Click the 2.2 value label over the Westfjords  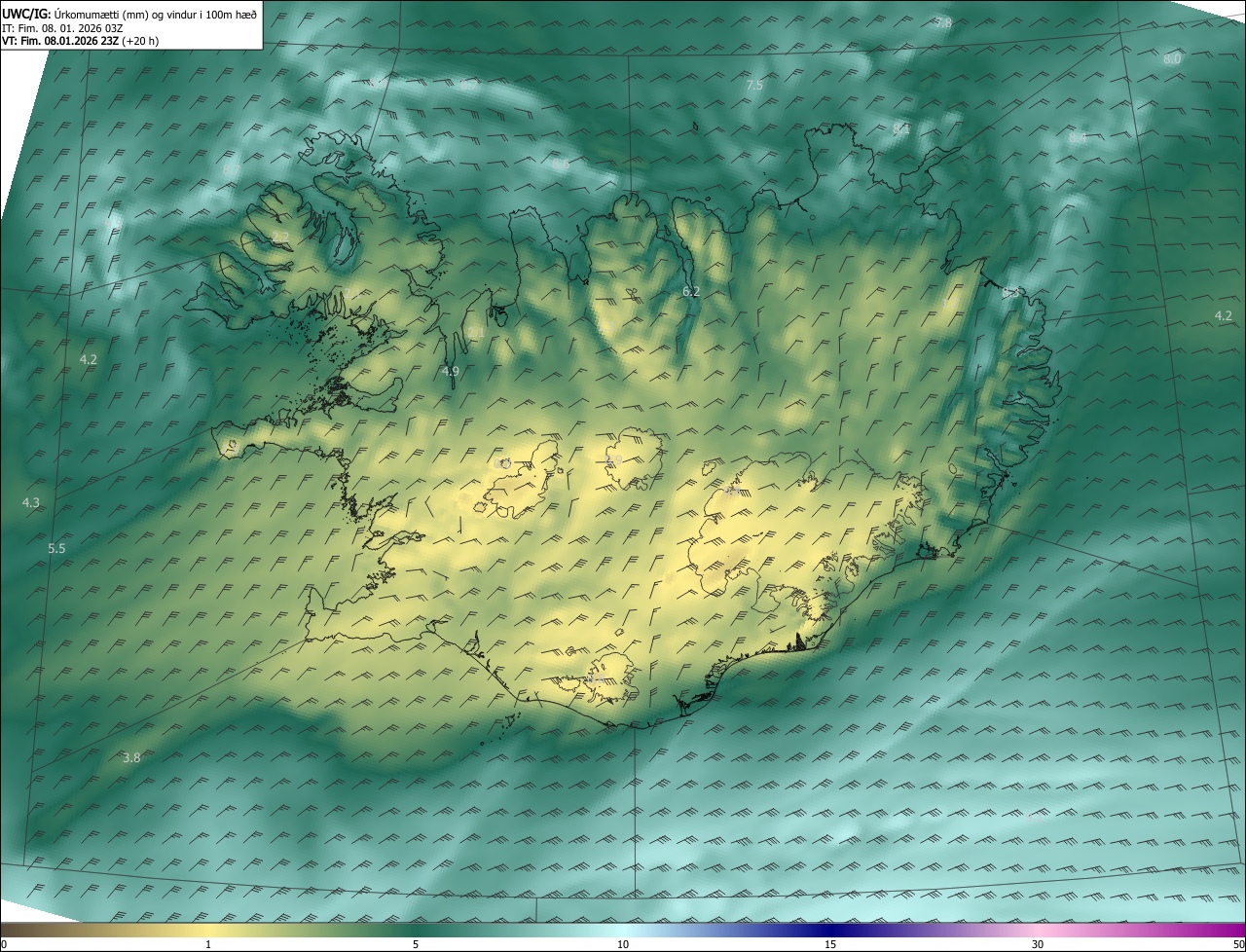280,237
